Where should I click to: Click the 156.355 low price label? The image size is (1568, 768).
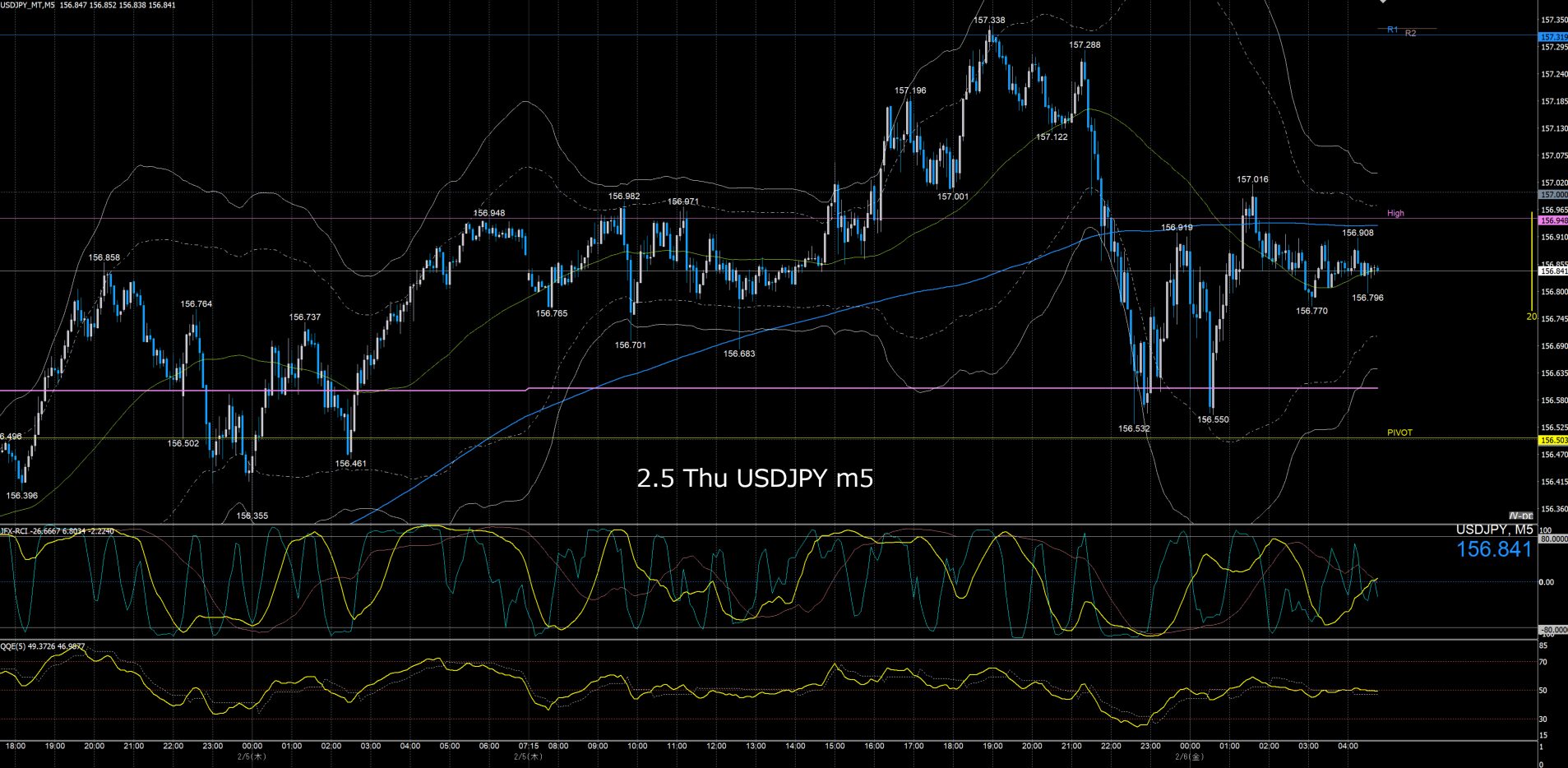[x=252, y=516]
